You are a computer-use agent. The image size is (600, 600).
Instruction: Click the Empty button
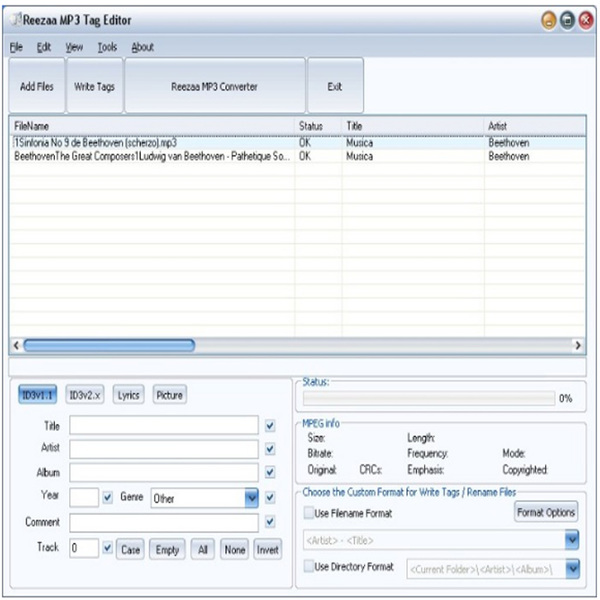pos(167,549)
